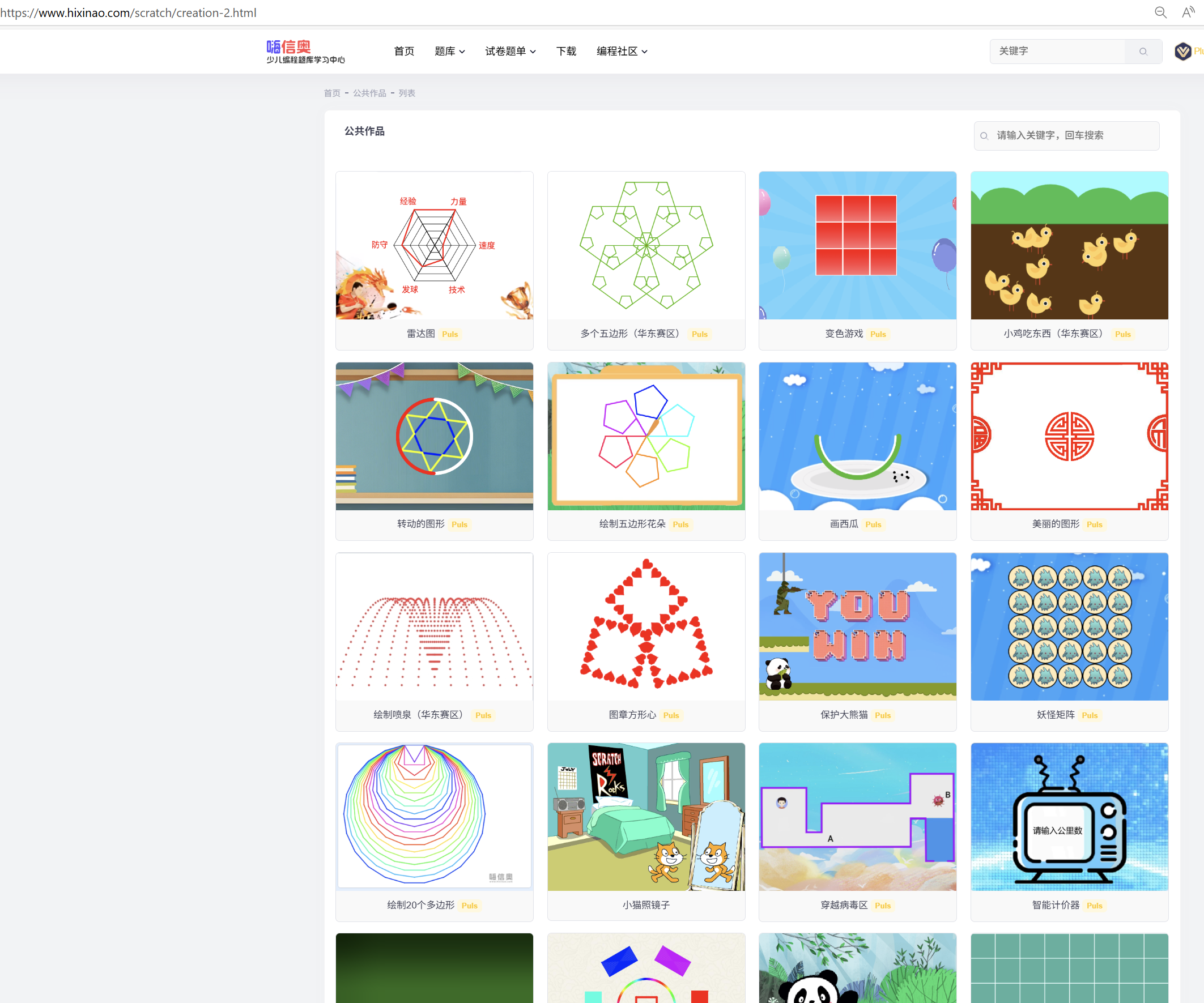Open the 画西瓜 watermelon thumbnail
The width and height of the screenshot is (1204, 1003).
pyautogui.click(x=857, y=436)
